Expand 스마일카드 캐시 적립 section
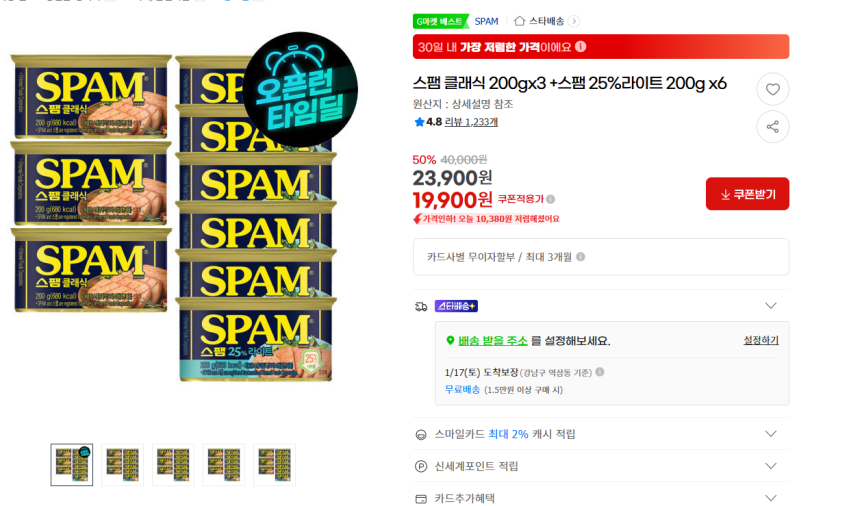 (770, 434)
